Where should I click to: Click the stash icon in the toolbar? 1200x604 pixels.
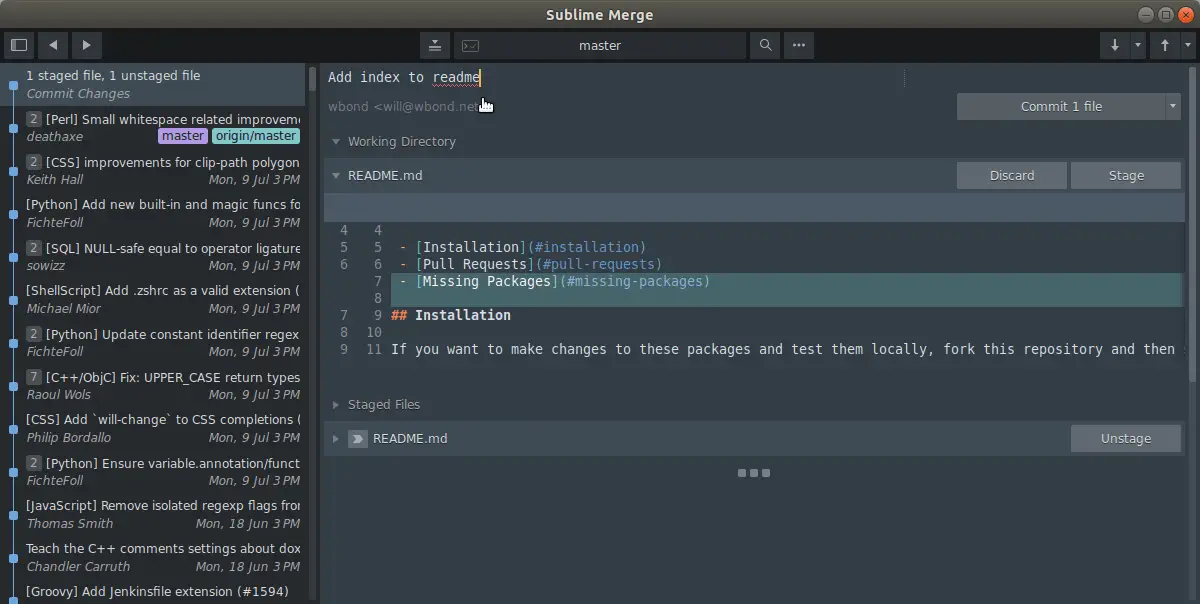[435, 45]
